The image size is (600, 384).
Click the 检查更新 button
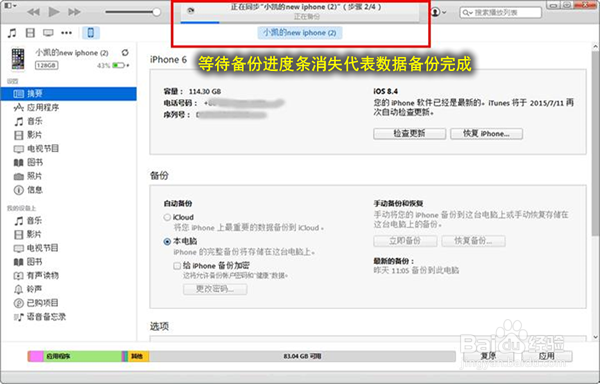tap(409, 133)
